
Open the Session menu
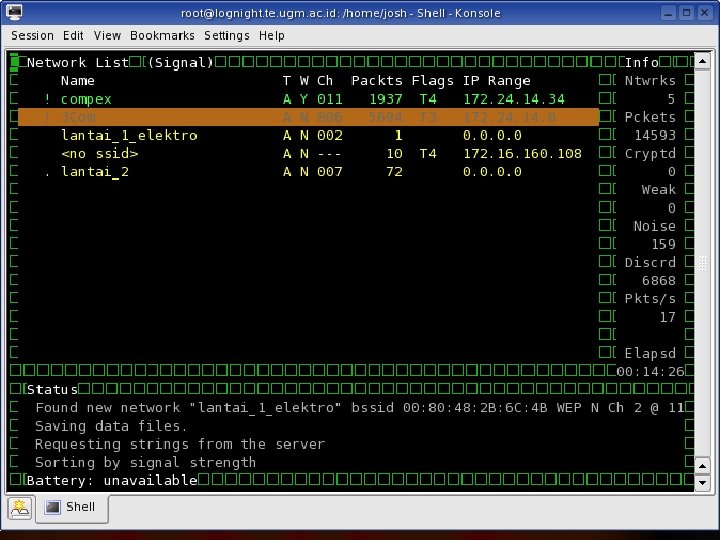32,35
